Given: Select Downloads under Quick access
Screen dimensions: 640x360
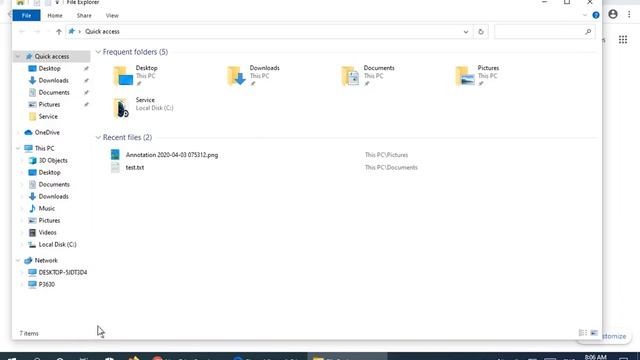Looking at the screenshot, I should coord(53,80).
